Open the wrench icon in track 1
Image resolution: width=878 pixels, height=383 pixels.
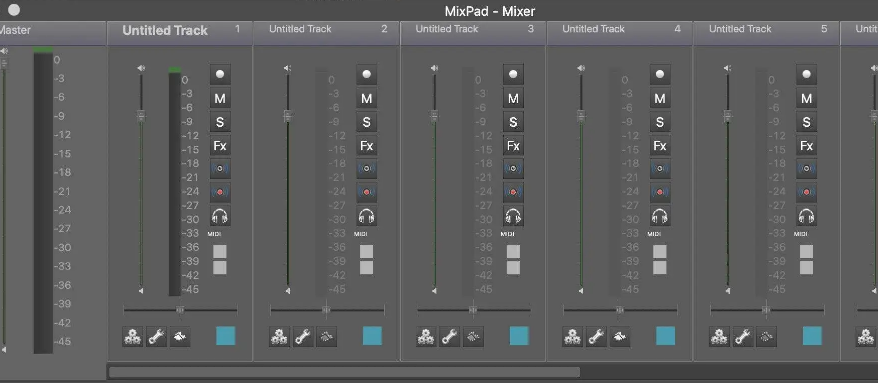(x=156, y=337)
